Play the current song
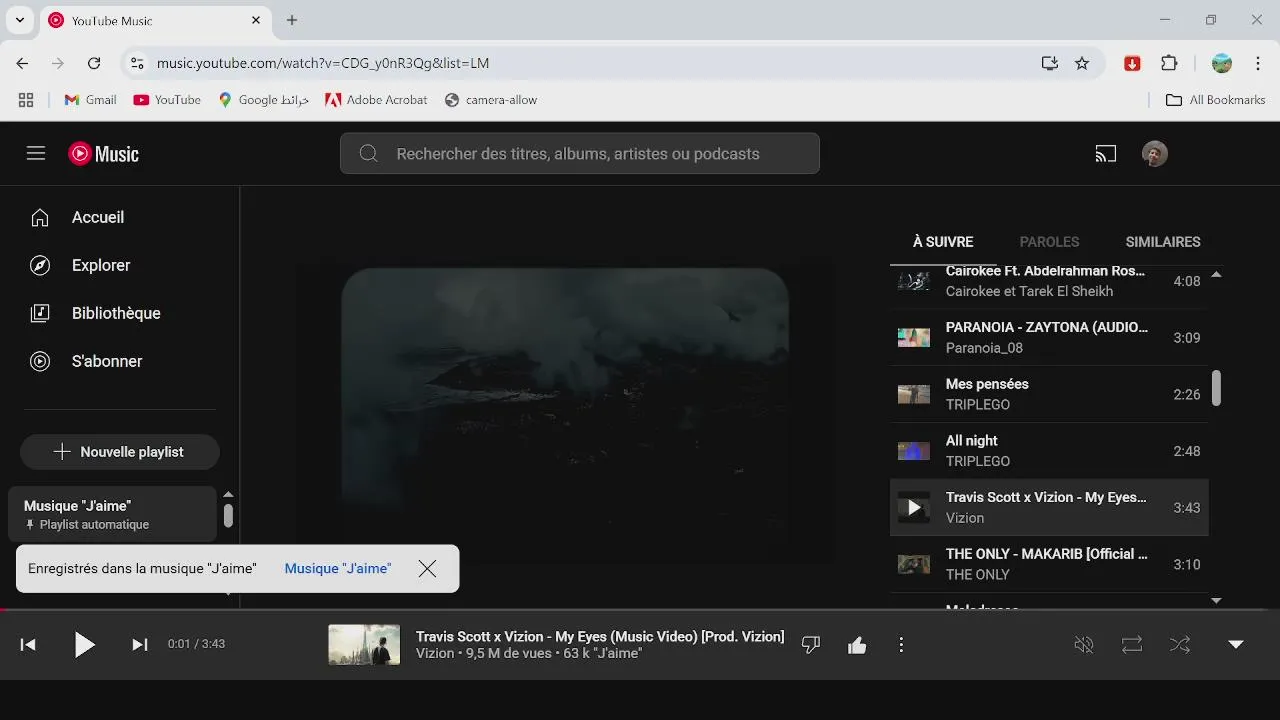 point(84,645)
